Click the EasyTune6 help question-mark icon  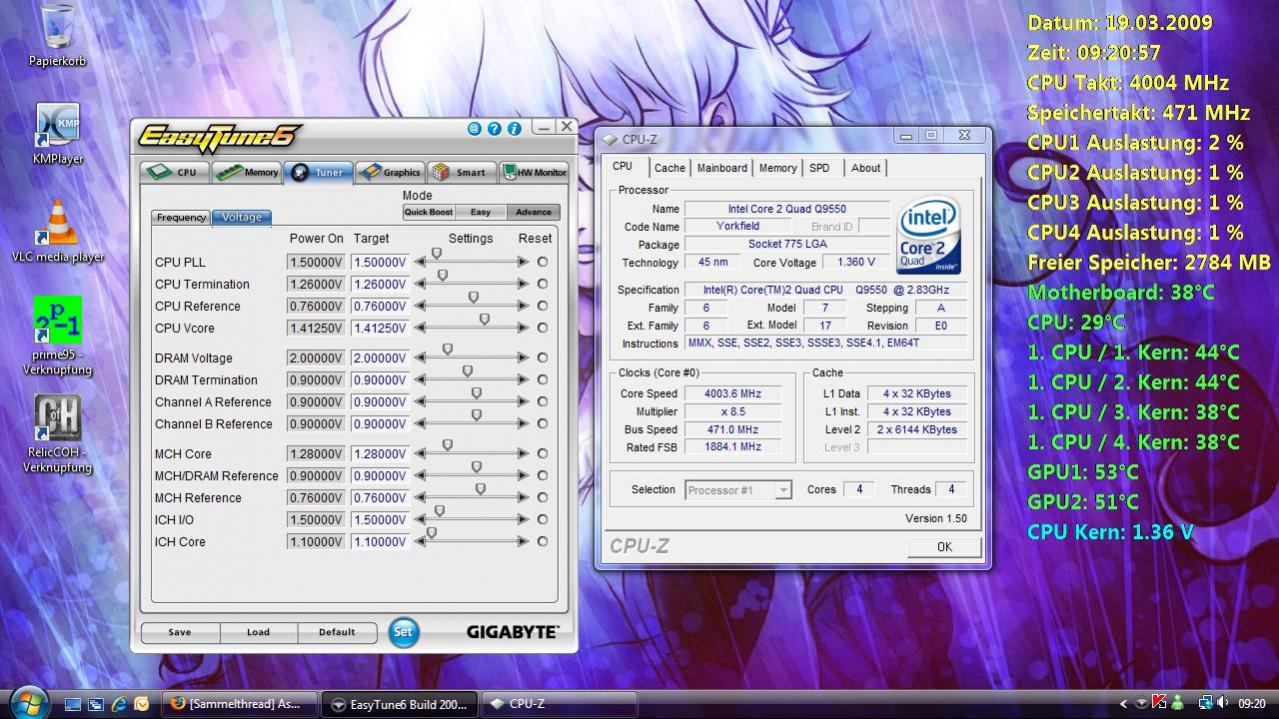494,129
